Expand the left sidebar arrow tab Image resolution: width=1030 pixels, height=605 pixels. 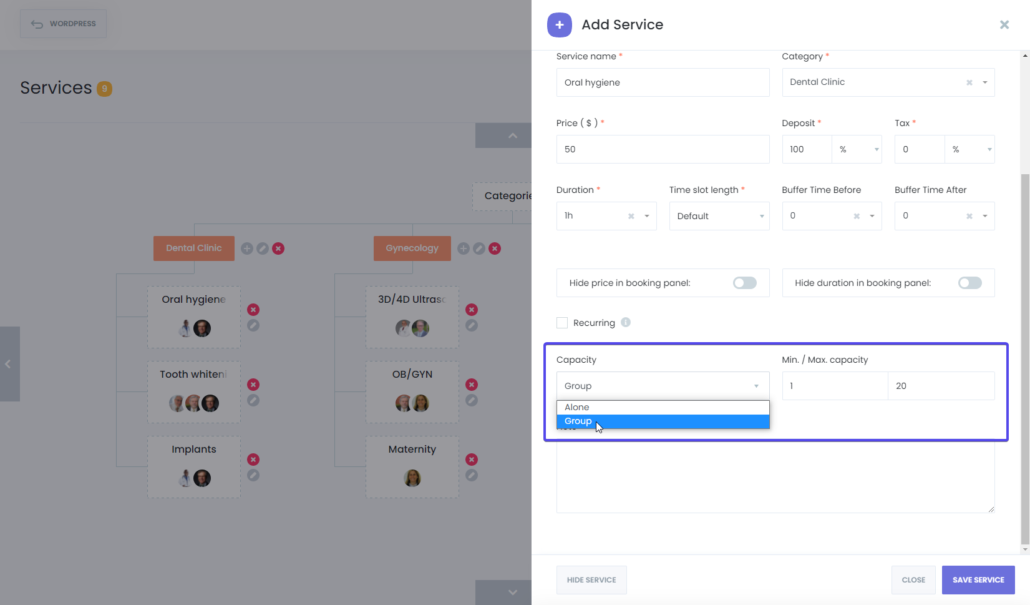(9, 364)
